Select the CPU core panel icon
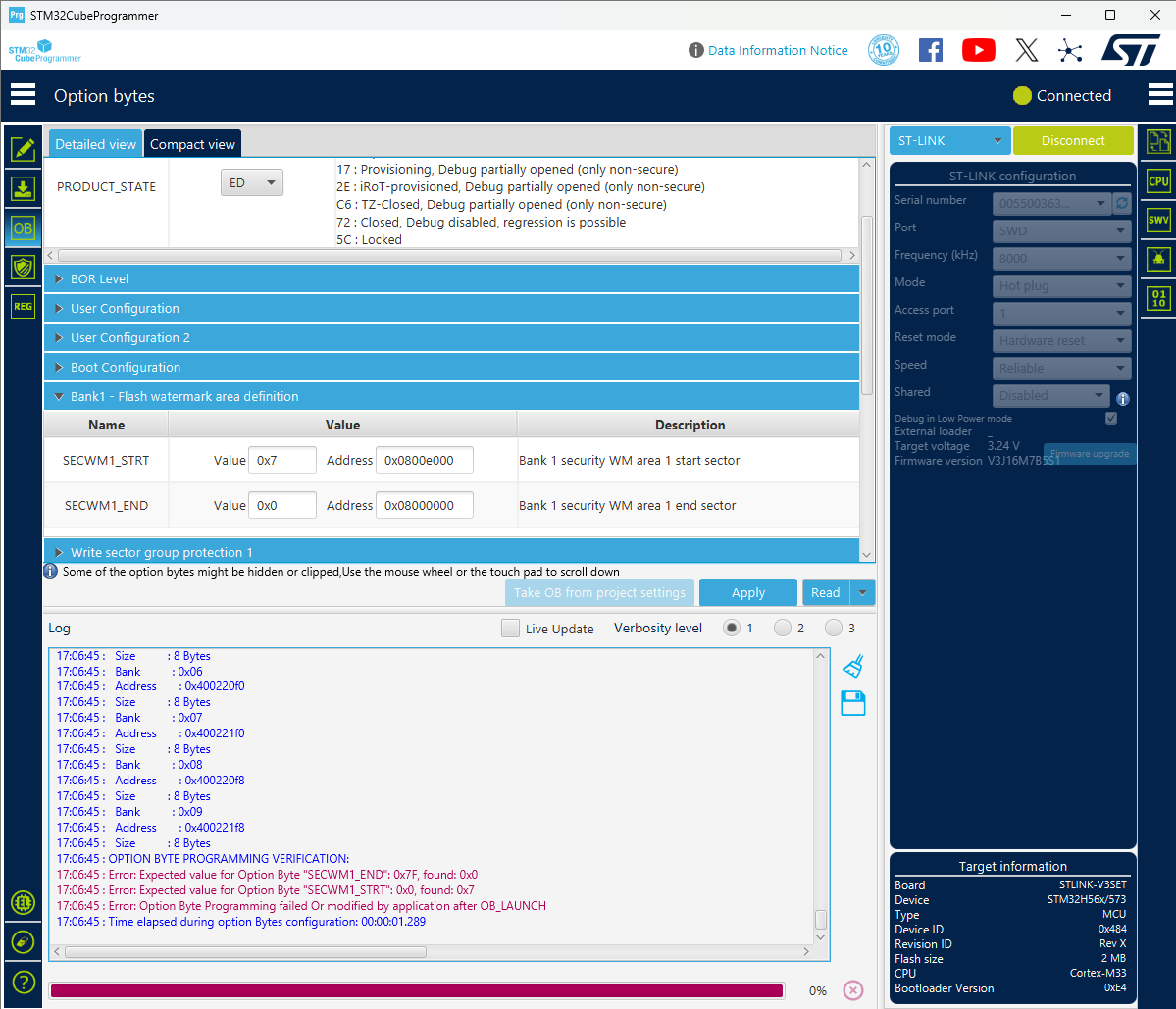This screenshot has height=1009, width=1176. click(x=1158, y=180)
